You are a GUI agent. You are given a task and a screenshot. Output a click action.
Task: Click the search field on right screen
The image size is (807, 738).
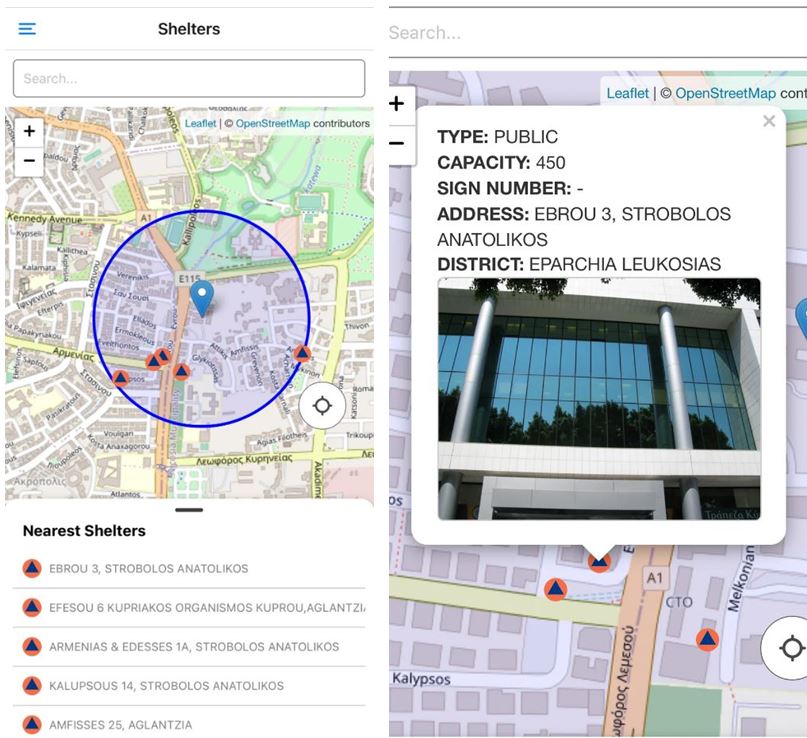point(597,33)
